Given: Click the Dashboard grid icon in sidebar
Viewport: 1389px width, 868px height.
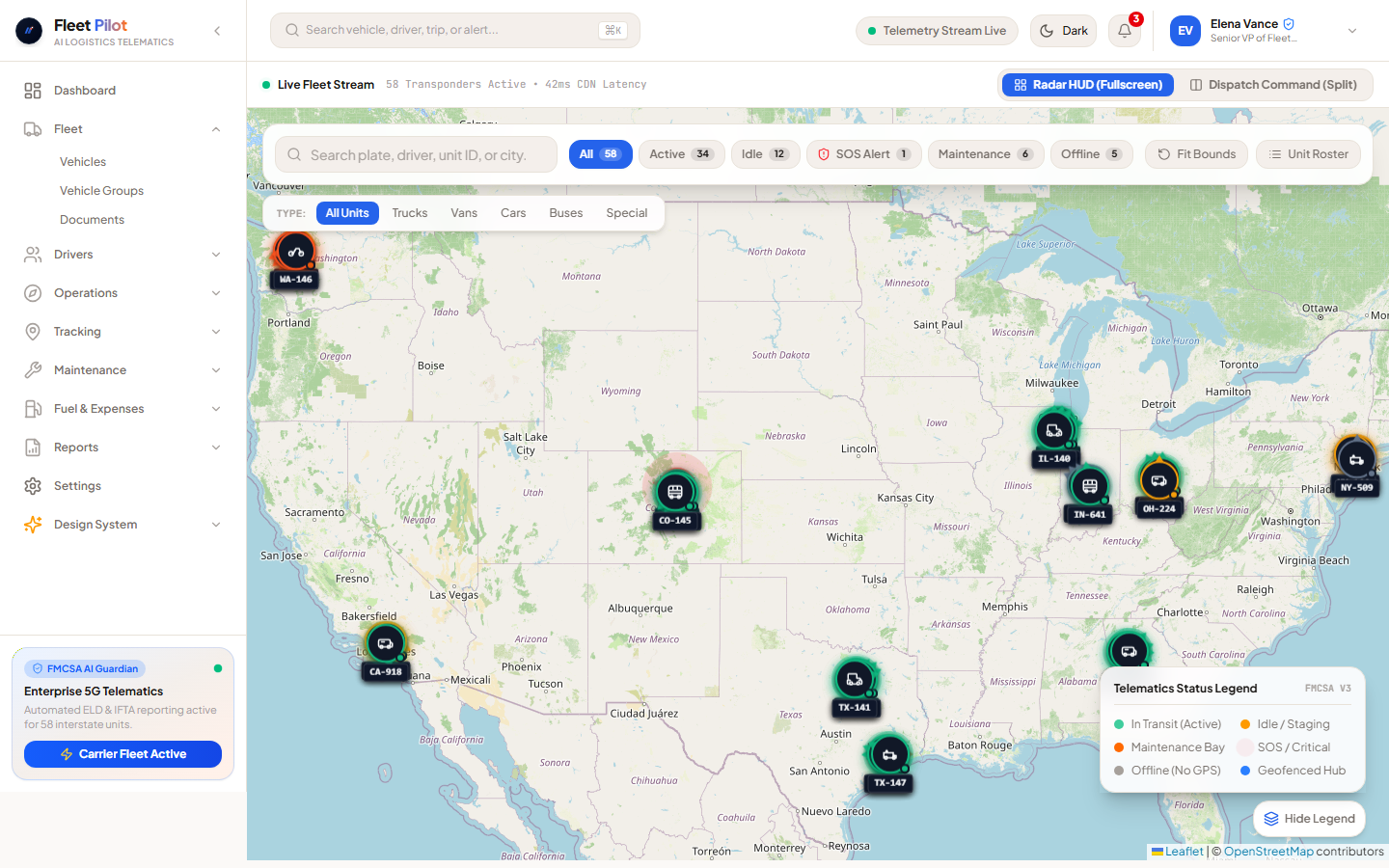Looking at the screenshot, I should (33, 91).
